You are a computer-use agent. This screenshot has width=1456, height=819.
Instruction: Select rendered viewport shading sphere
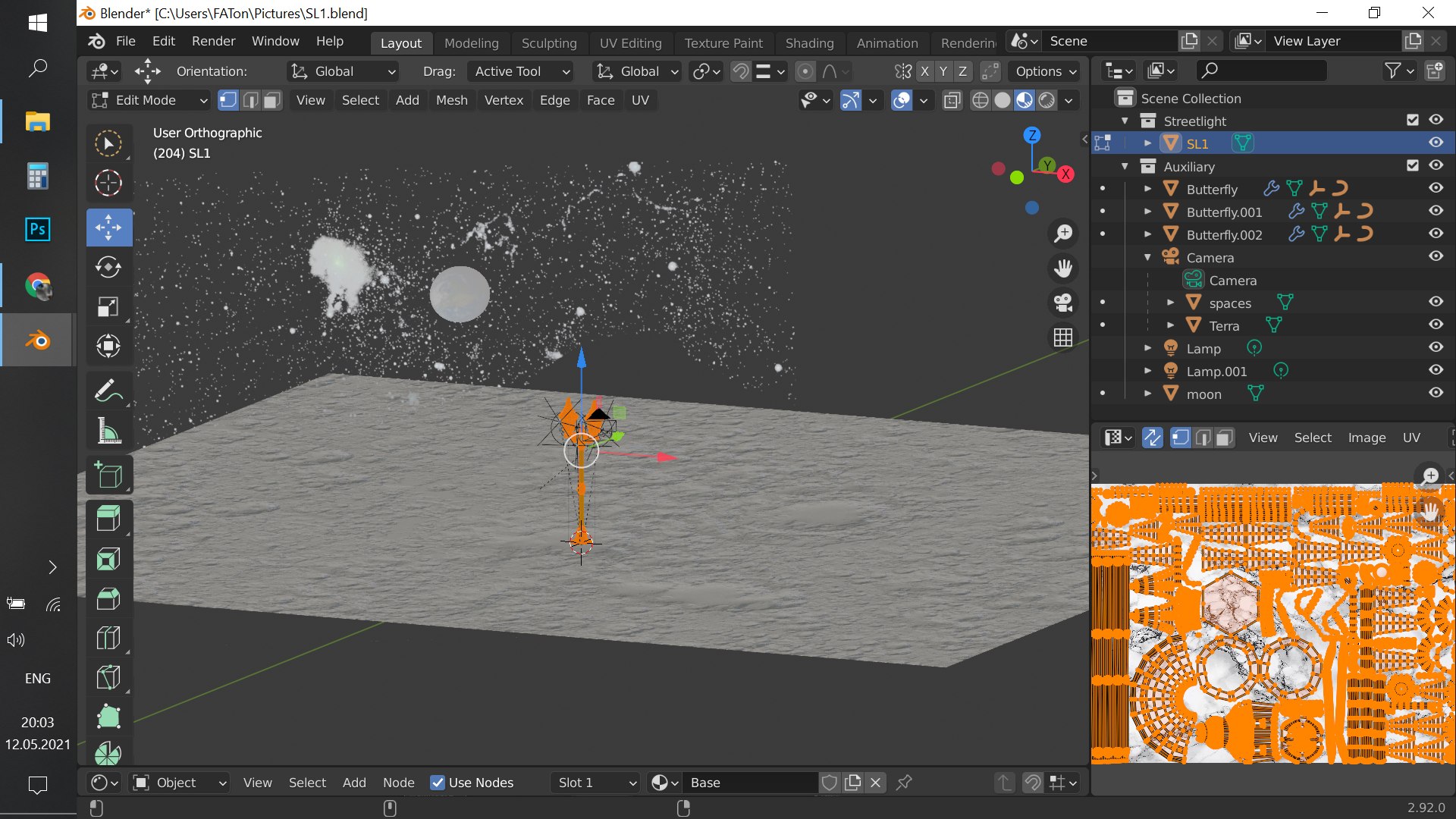(1046, 100)
